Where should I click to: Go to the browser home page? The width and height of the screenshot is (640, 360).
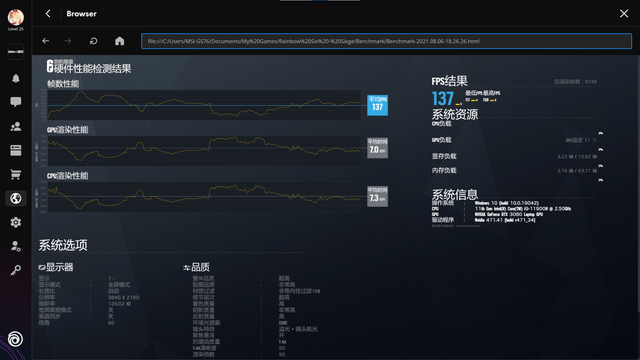pos(120,41)
